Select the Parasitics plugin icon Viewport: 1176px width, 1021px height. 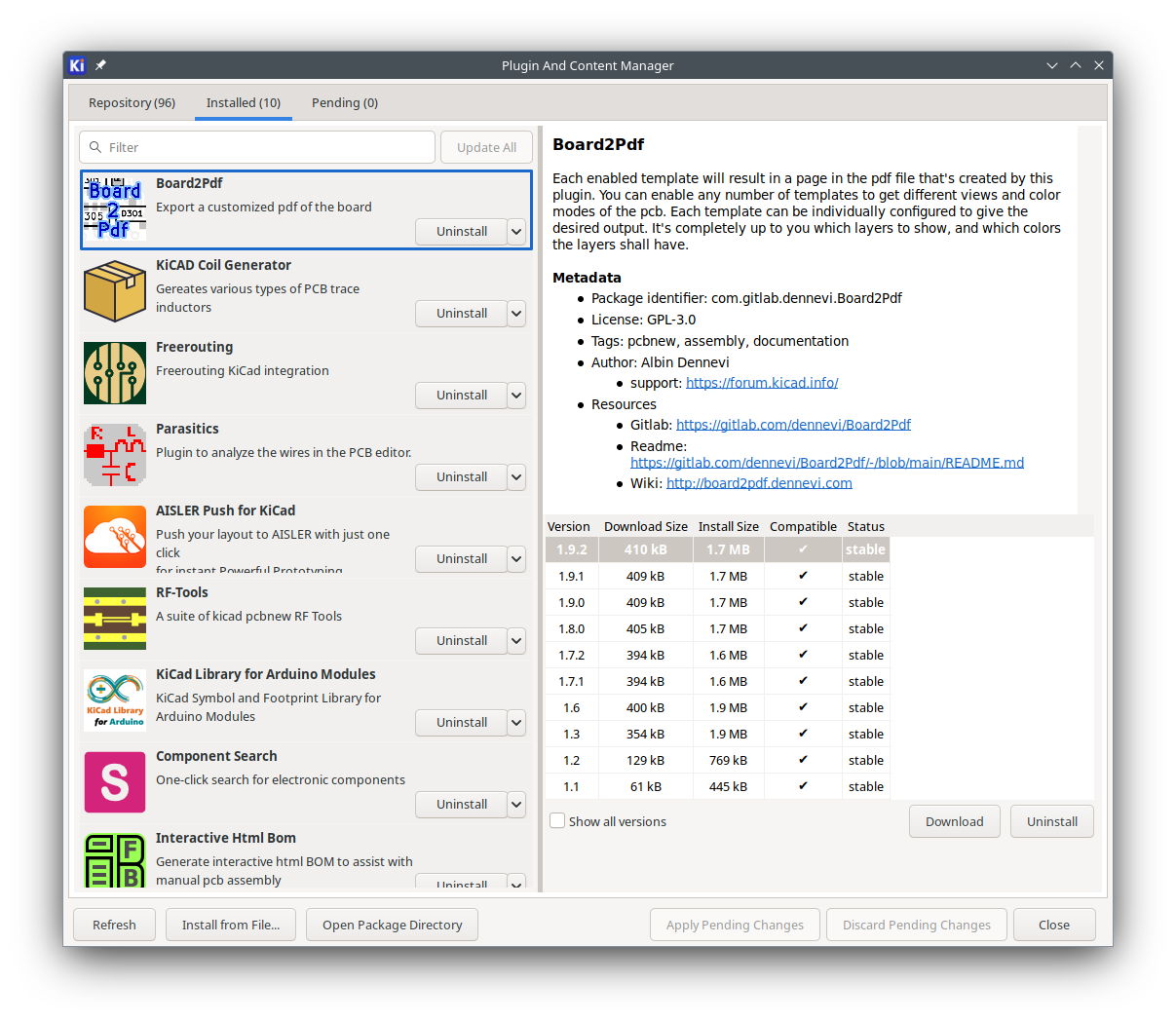(x=114, y=454)
